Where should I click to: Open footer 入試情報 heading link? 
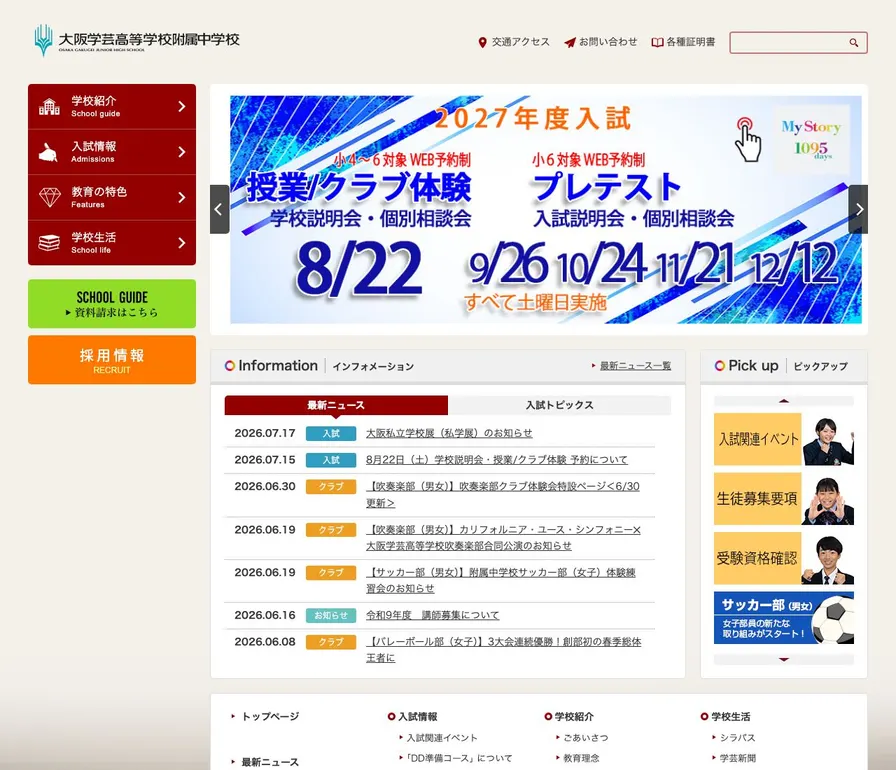[418, 716]
